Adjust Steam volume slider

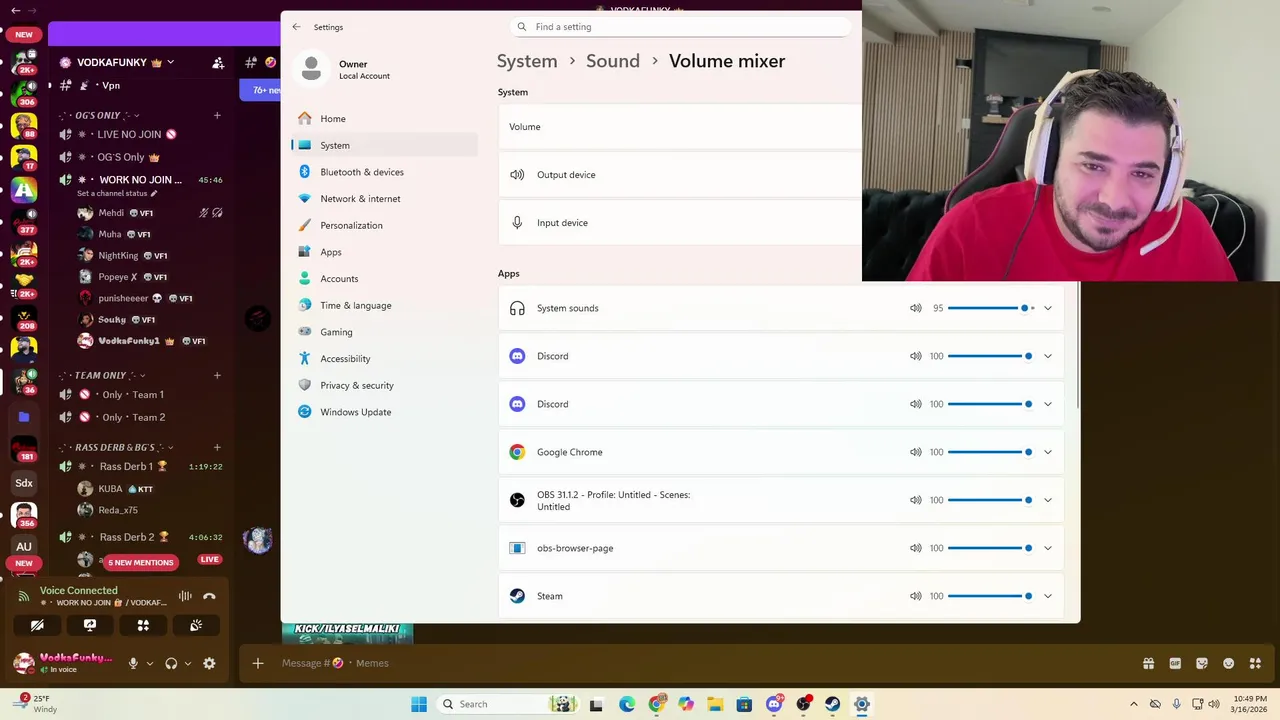(991, 596)
